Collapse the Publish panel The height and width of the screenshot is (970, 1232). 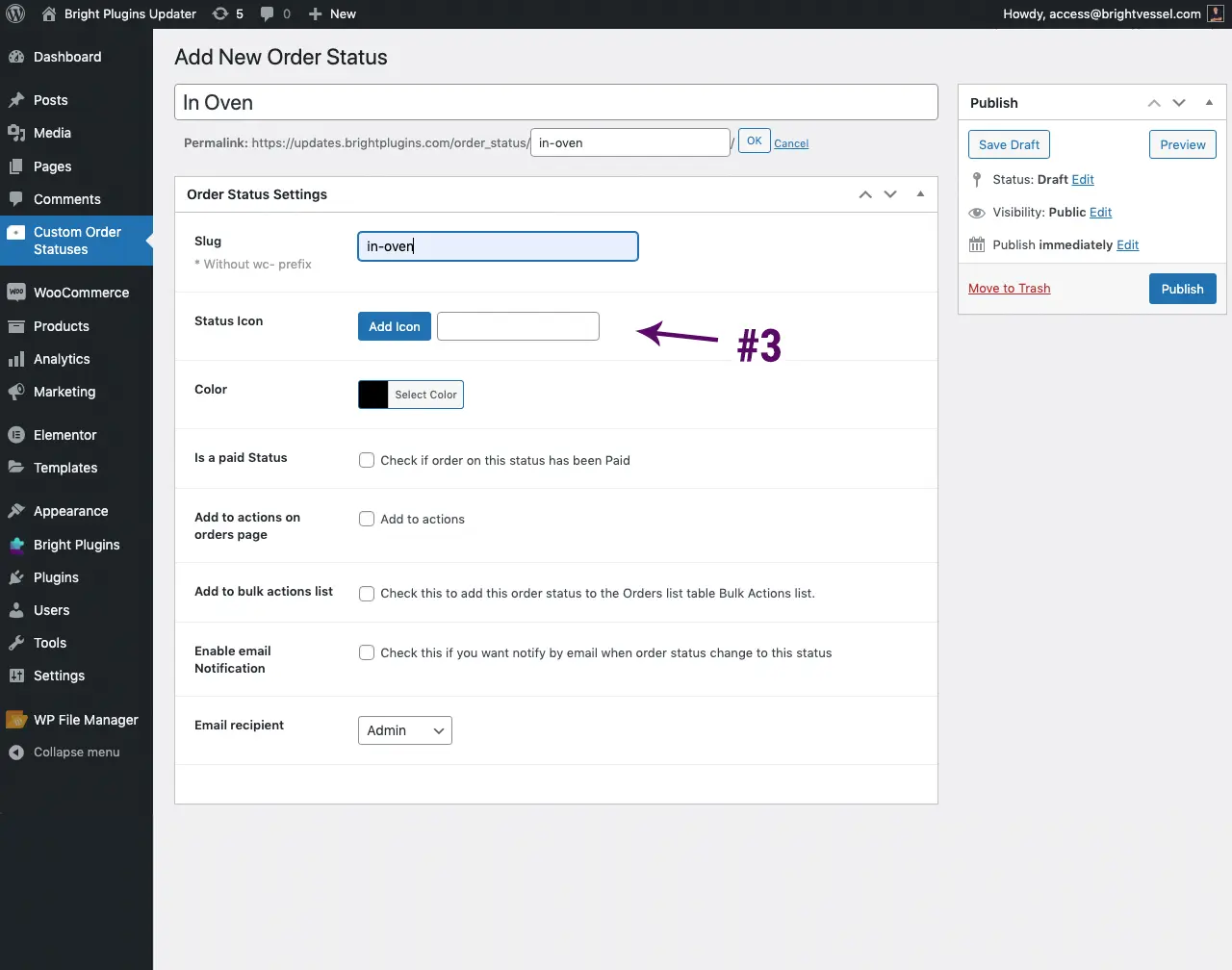(1209, 102)
